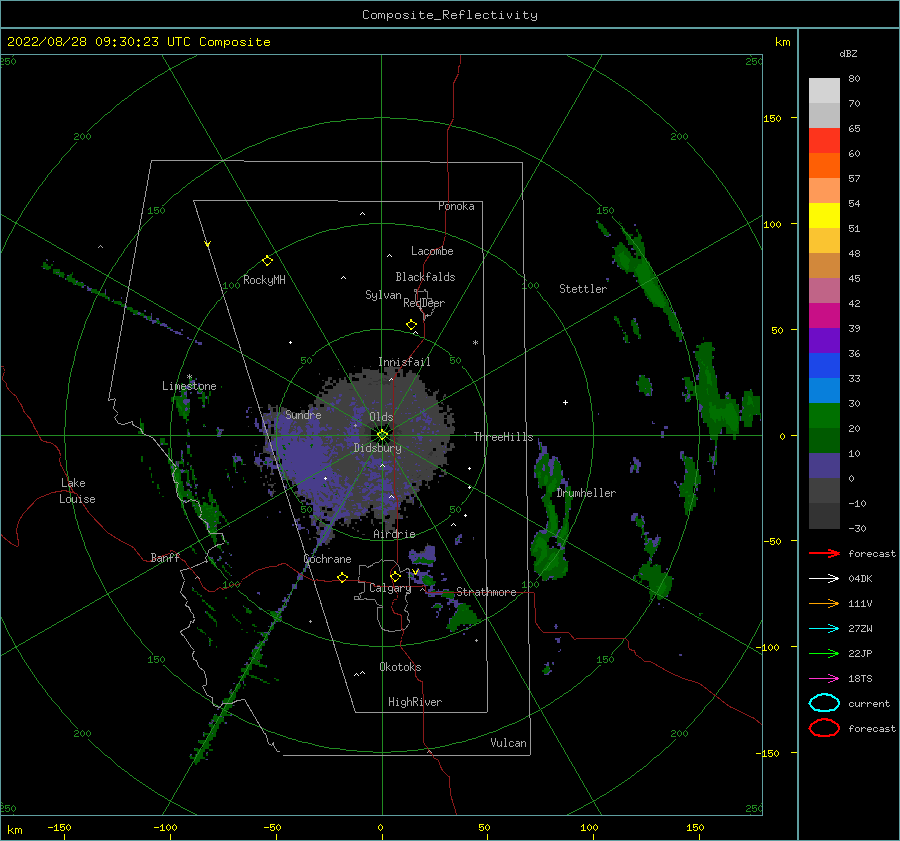
Task: Click the Didsbury city label
Action: pos(378,448)
